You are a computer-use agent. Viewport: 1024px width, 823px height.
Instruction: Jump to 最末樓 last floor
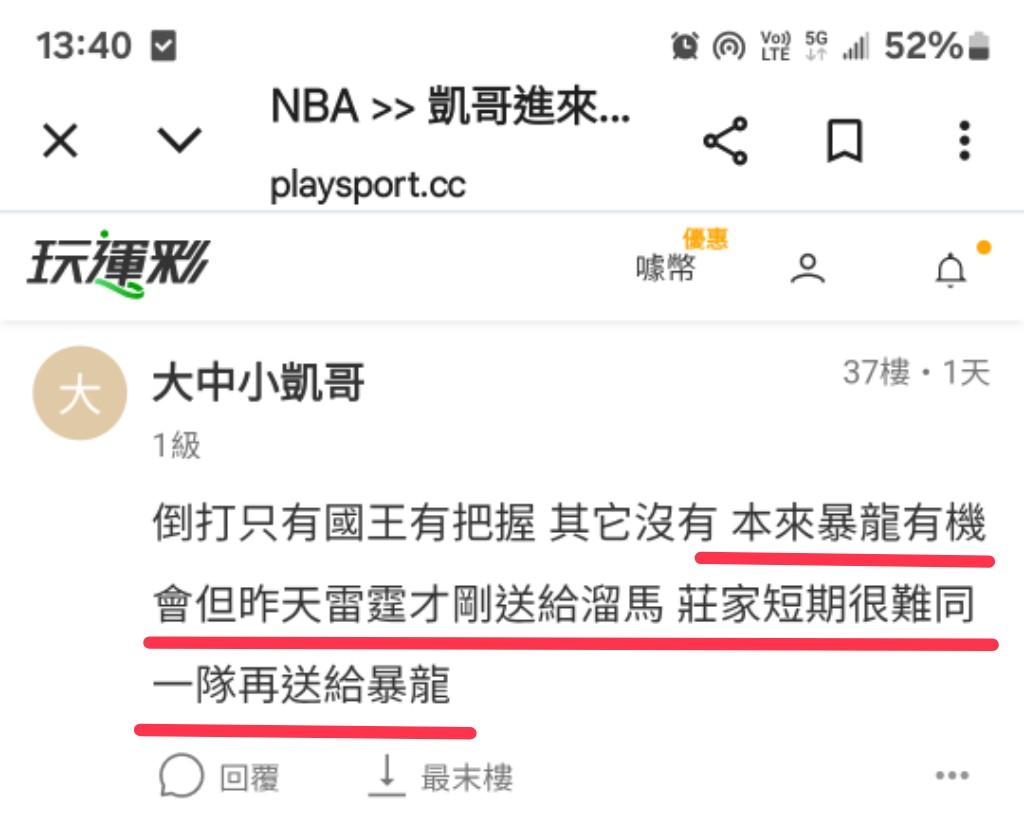(x=467, y=778)
